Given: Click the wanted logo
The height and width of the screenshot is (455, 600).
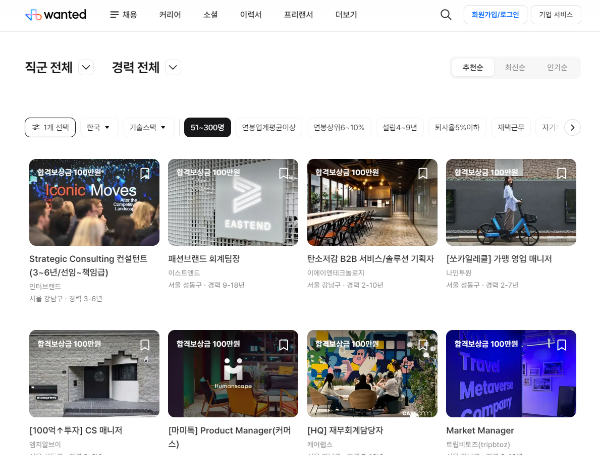Looking at the screenshot, I should pyautogui.click(x=56, y=15).
